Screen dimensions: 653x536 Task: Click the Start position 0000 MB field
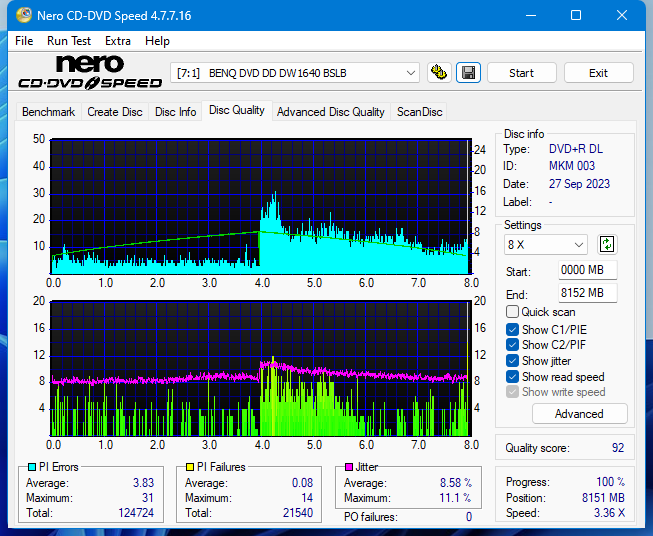[587, 270]
